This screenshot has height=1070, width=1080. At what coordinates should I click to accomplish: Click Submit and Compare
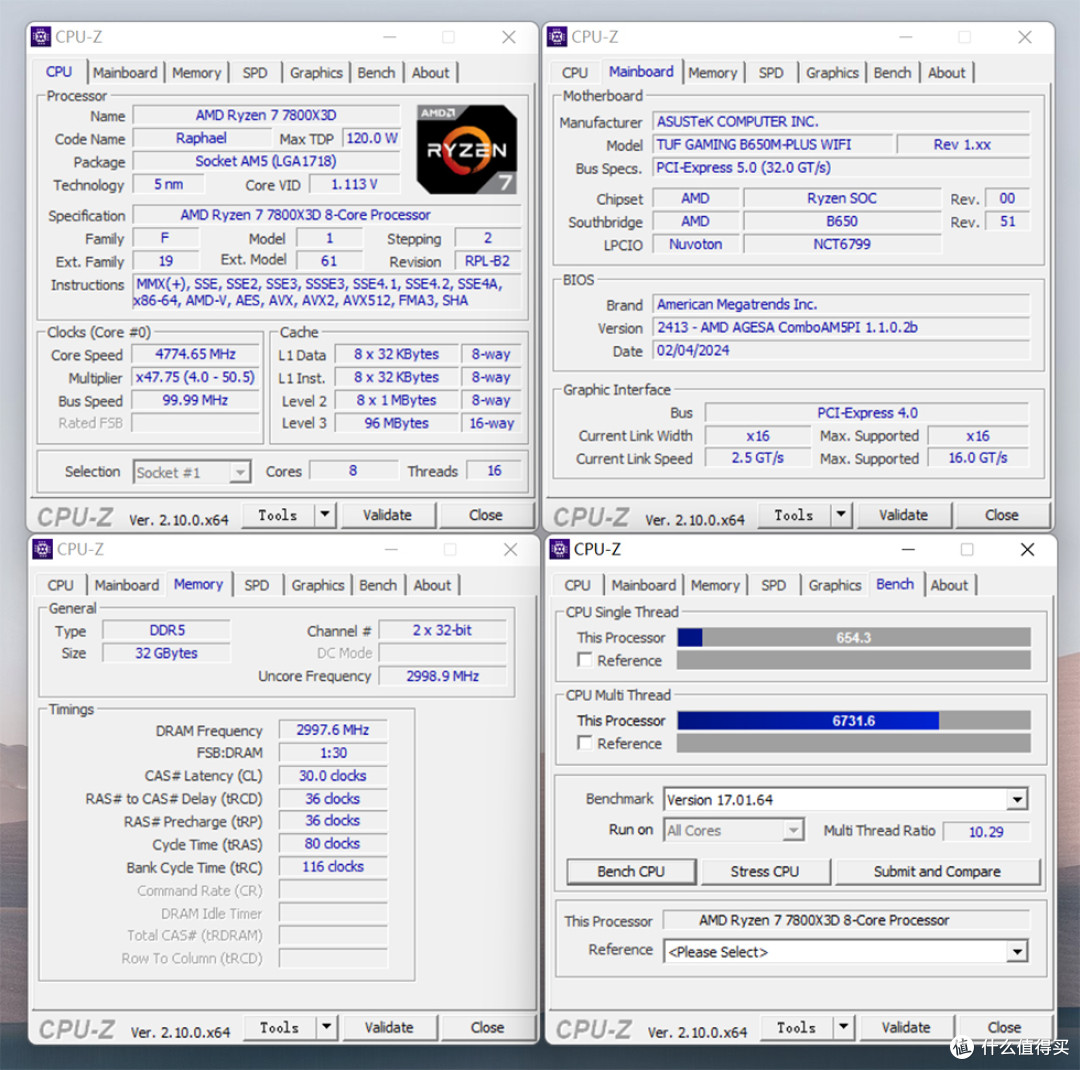(x=937, y=872)
